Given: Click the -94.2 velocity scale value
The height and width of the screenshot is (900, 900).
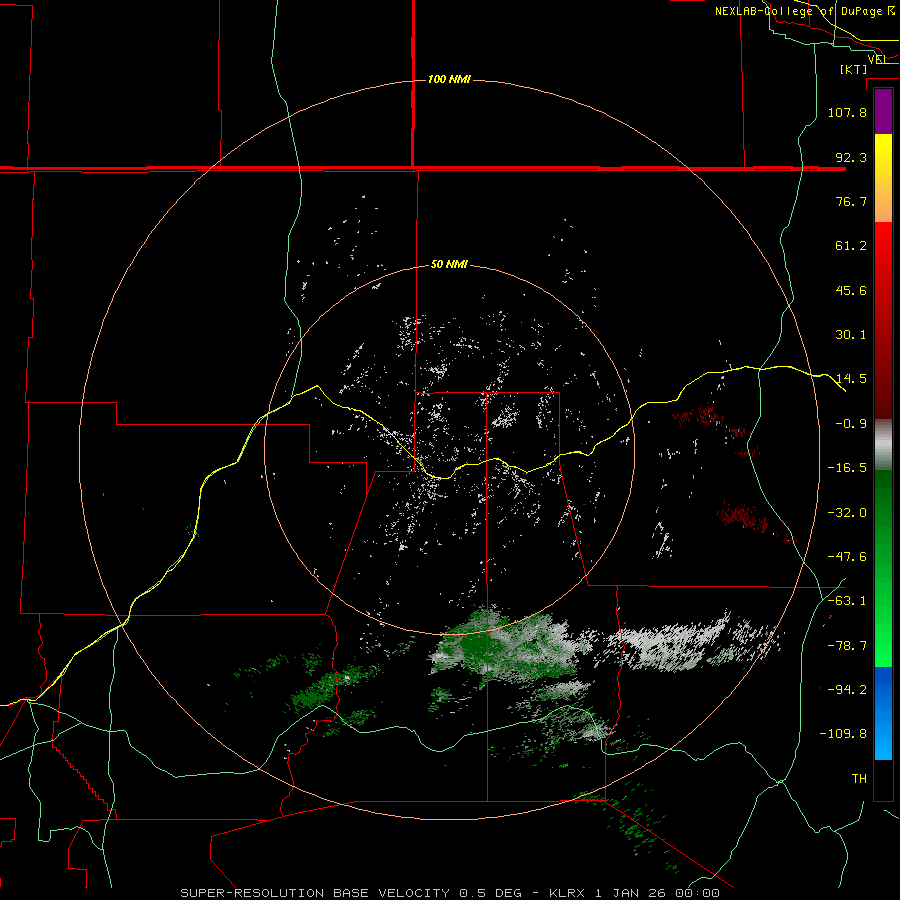Looking at the screenshot, I should click(x=847, y=690).
